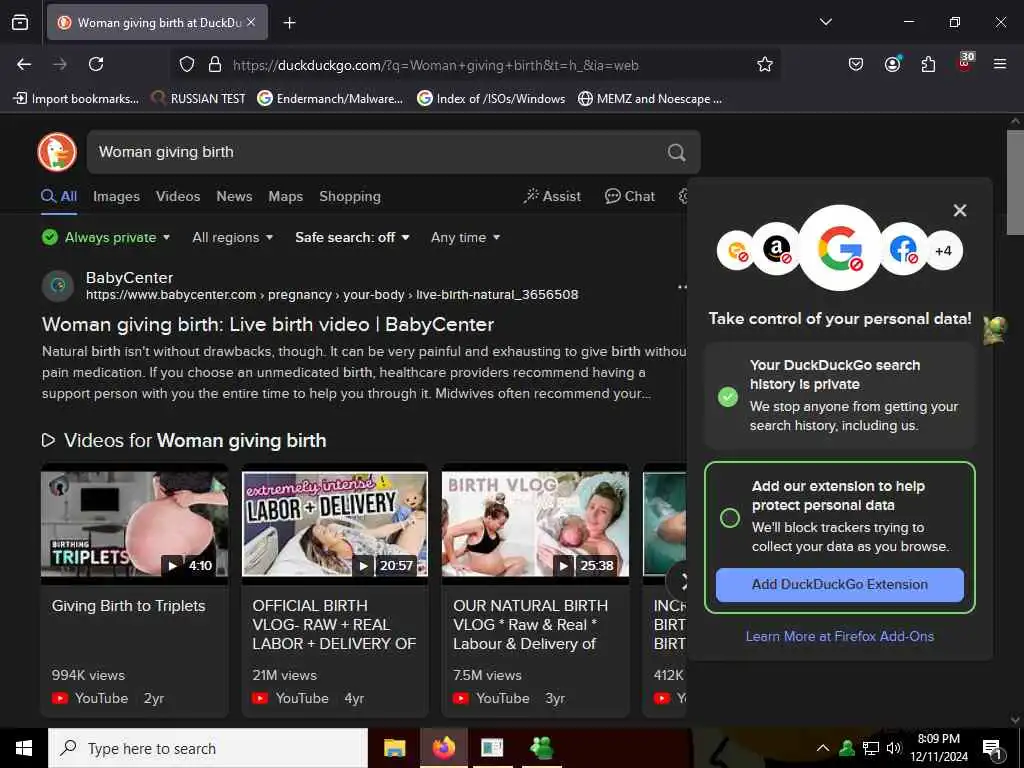
Task: Select the All results tab
Action: point(59,196)
